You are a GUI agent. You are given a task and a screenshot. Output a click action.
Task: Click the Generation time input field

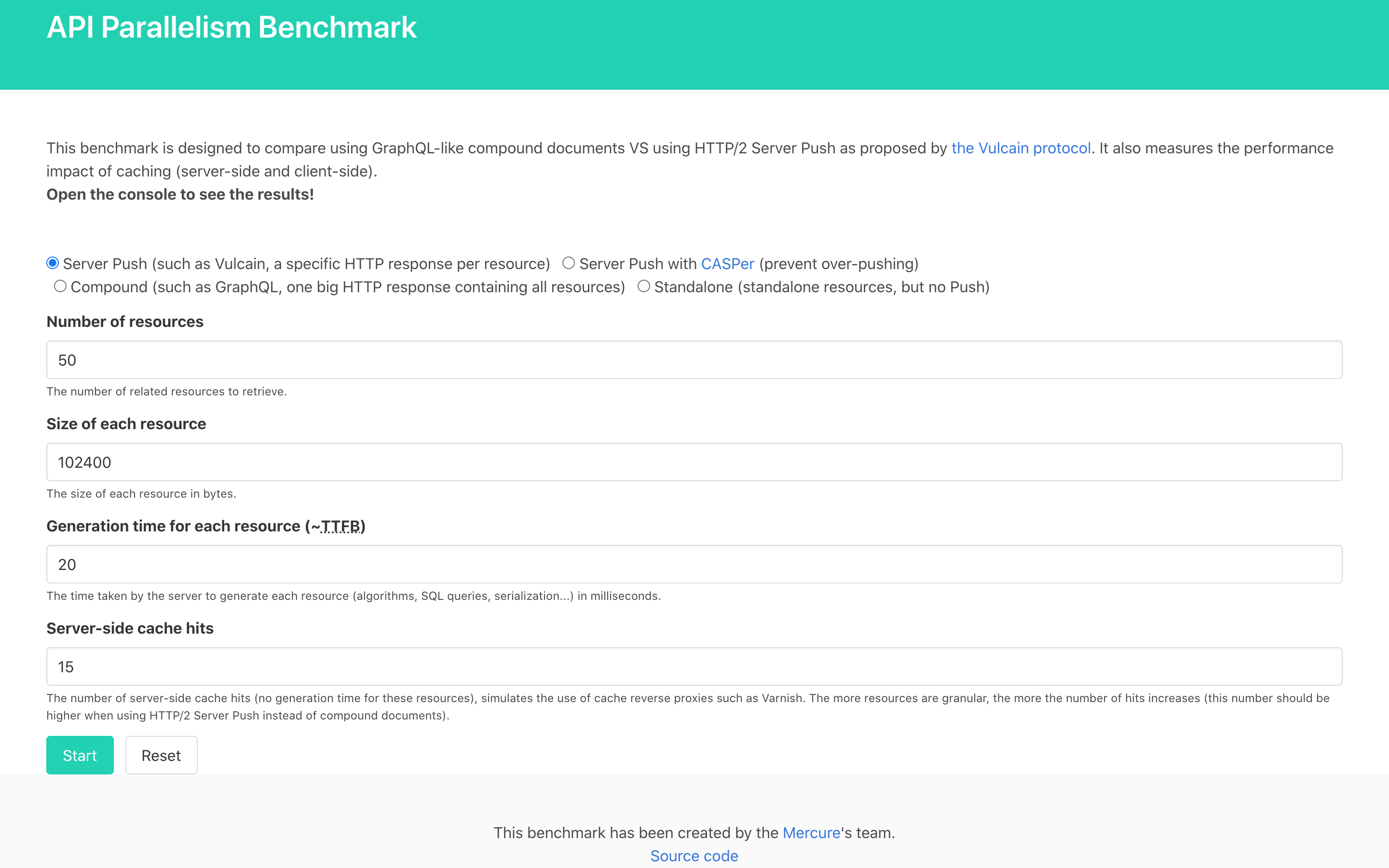click(694, 564)
